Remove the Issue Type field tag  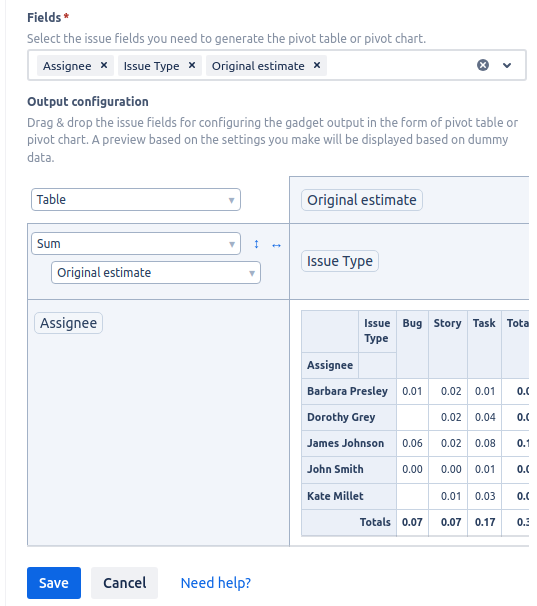tap(192, 65)
